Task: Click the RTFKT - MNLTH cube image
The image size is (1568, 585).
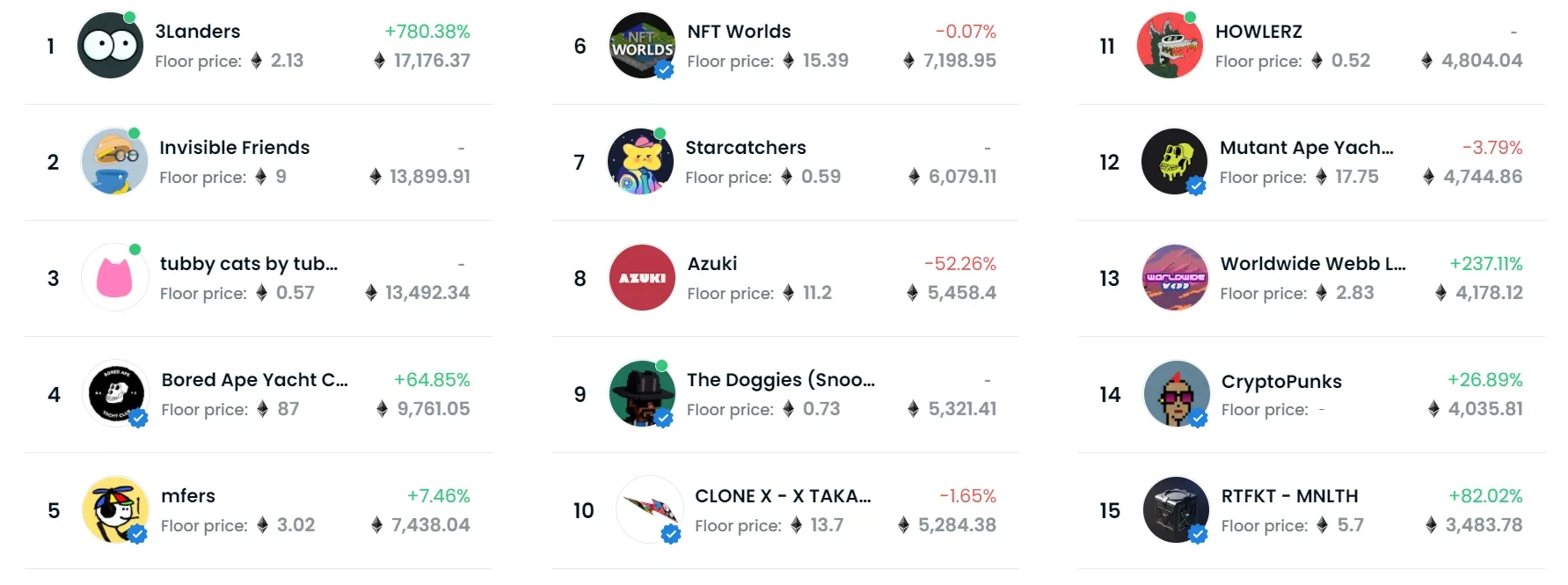Action: click(x=1176, y=509)
